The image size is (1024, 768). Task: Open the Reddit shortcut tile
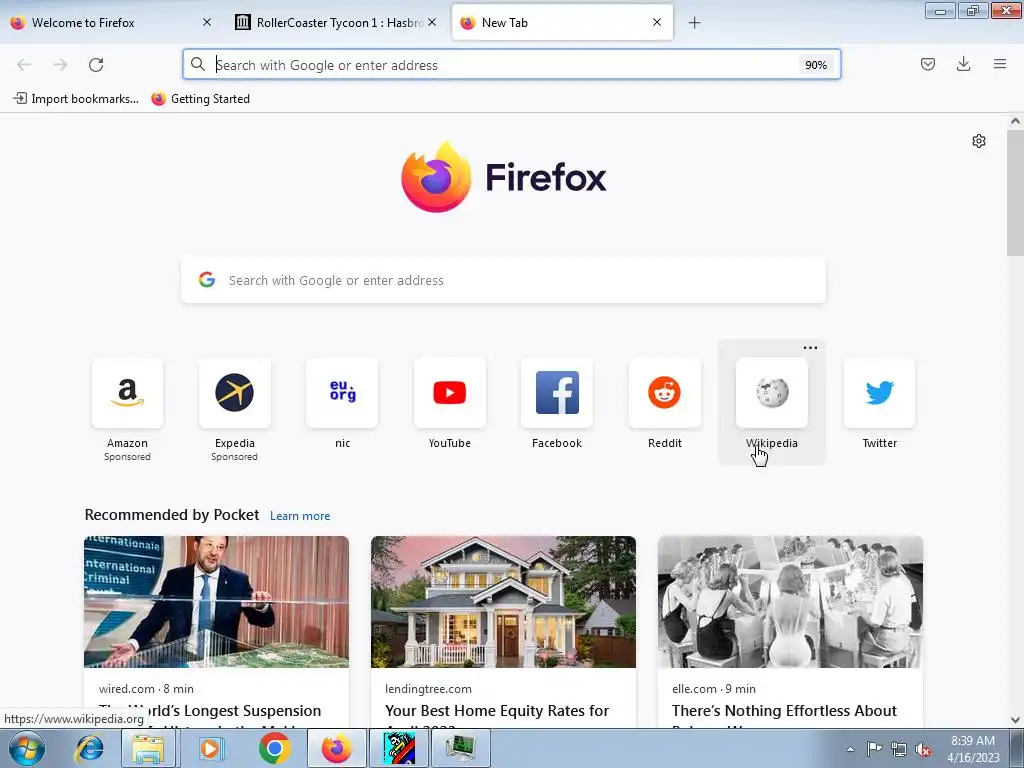pos(664,392)
